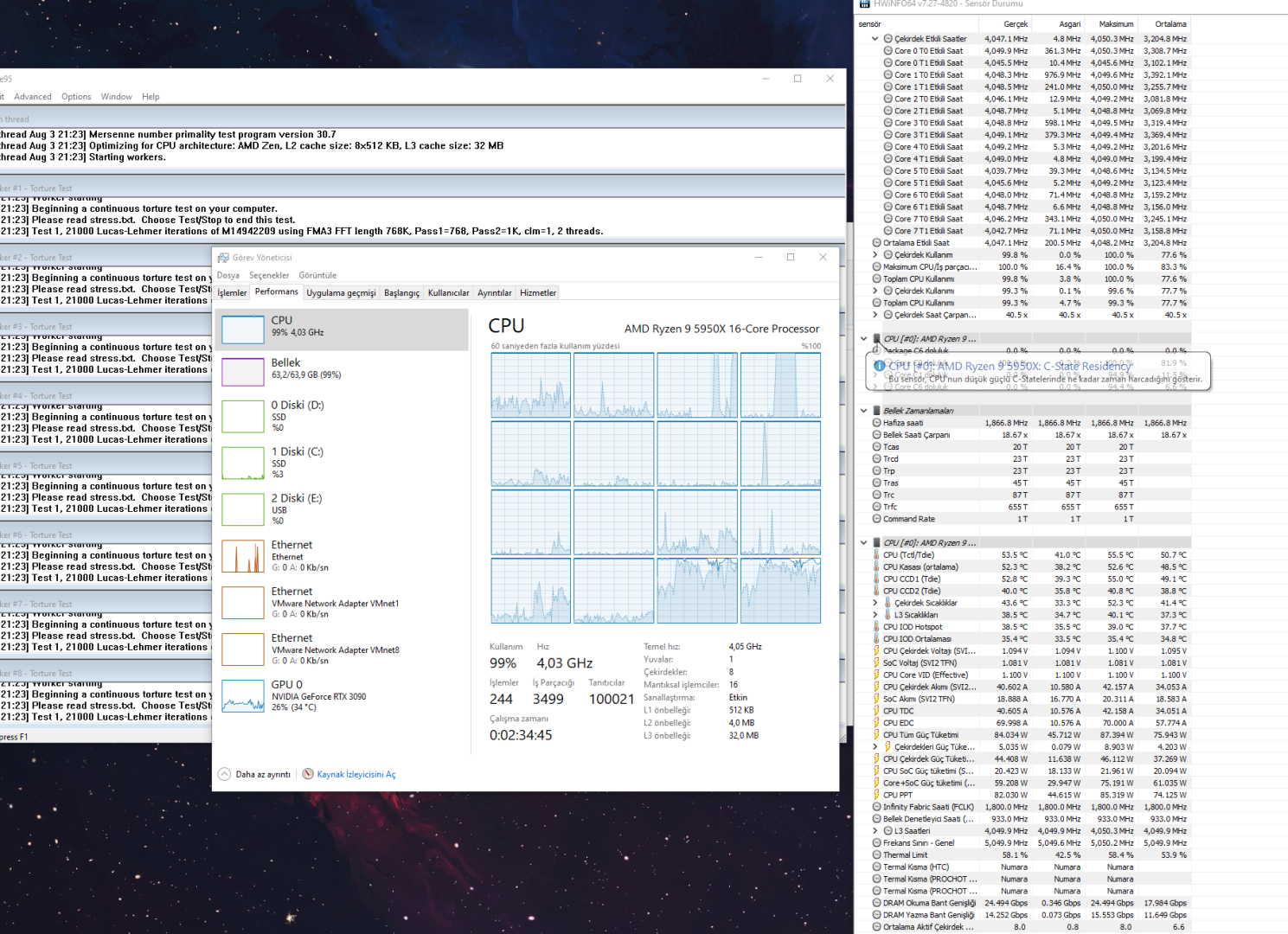Click the icon beside Thermal Limit sensor
The height and width of the screenshot is (934, 1288).
click(x=876, y=855)
